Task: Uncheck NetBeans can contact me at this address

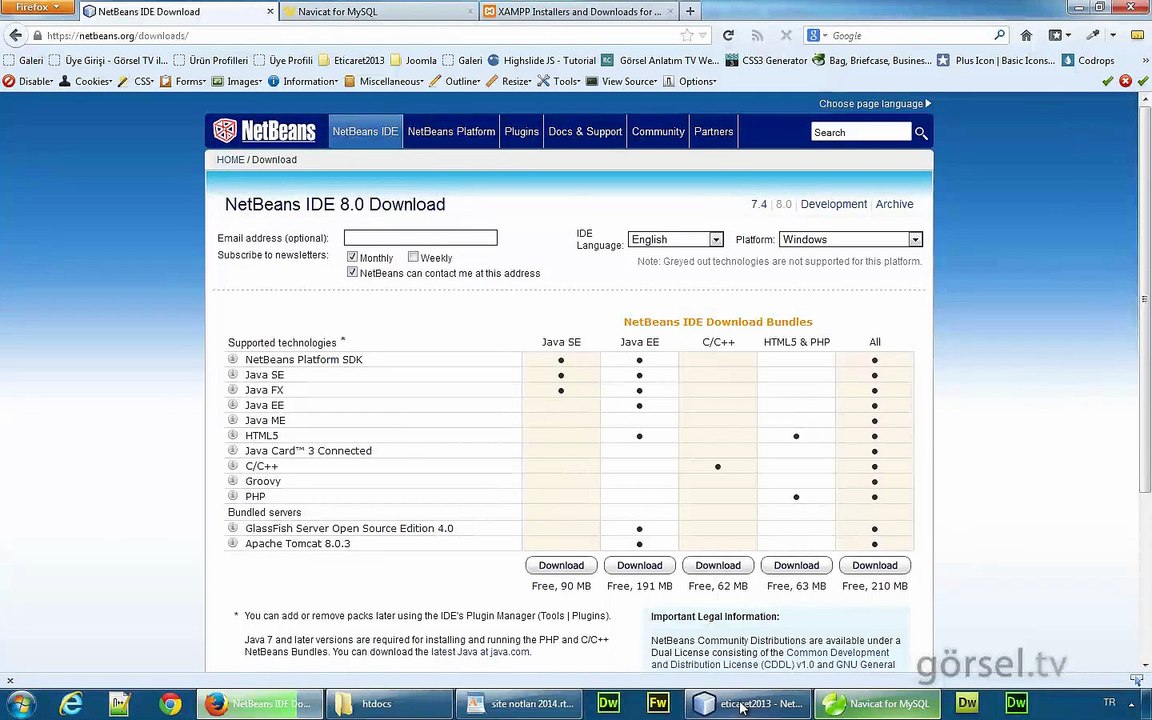Action: click(352, 273)
